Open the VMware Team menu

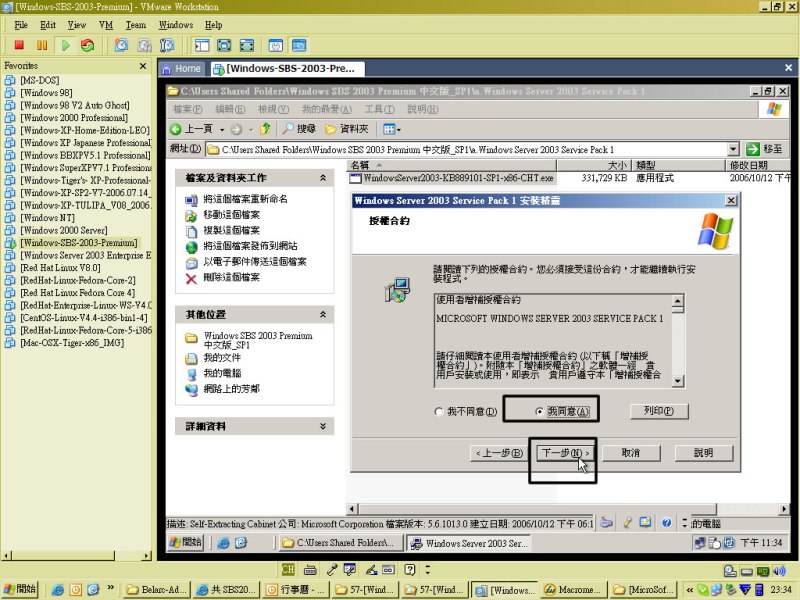click(x=136, y=25)
